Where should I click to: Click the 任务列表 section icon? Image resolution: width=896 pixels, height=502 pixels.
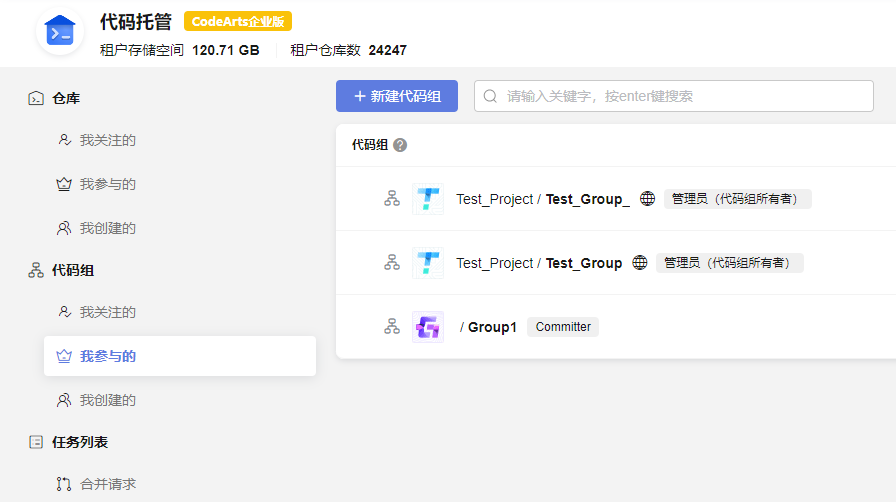(x=35, y=442)
